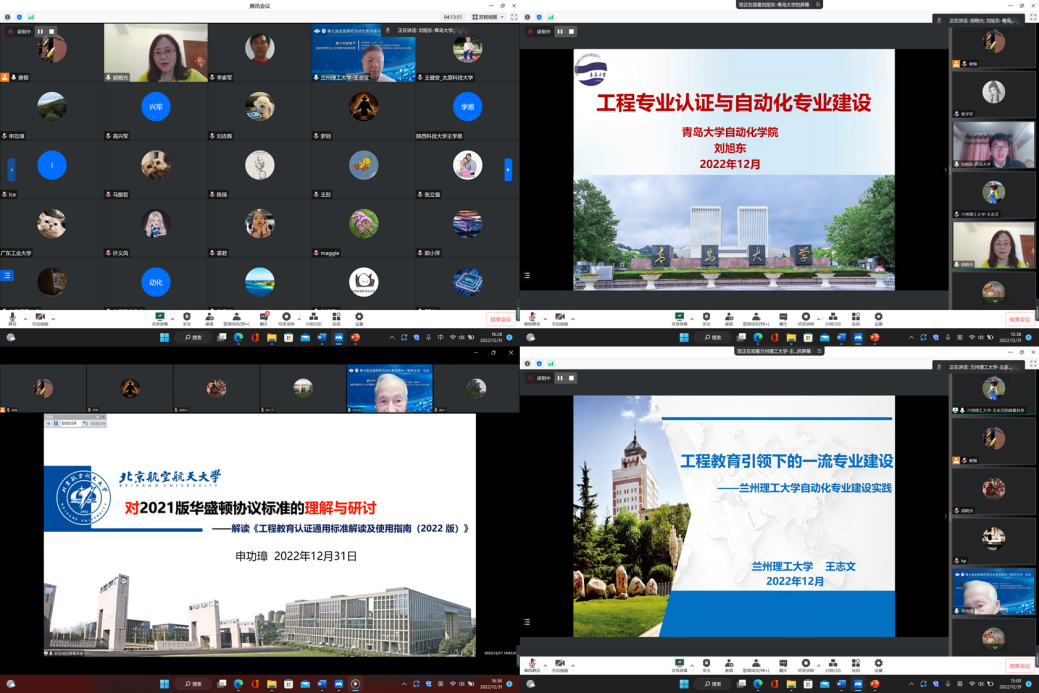Mute microphone via 静音 in gallery-view meeting toolbar
This screenshot has width=1039, height=693.
[12, 316]
